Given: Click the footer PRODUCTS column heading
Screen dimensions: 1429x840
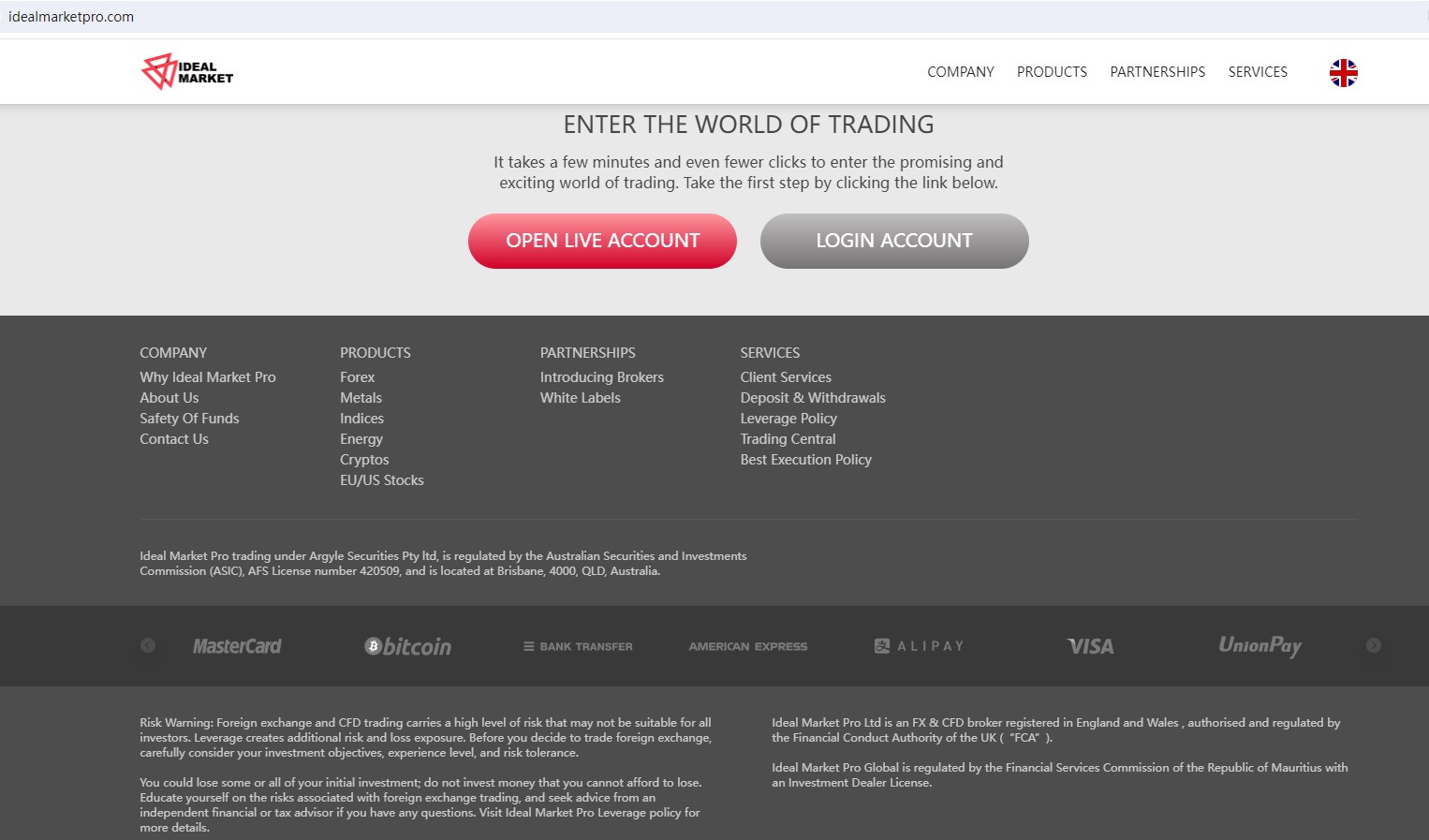Looking at the screenshot, I should [x=376, y=353].
